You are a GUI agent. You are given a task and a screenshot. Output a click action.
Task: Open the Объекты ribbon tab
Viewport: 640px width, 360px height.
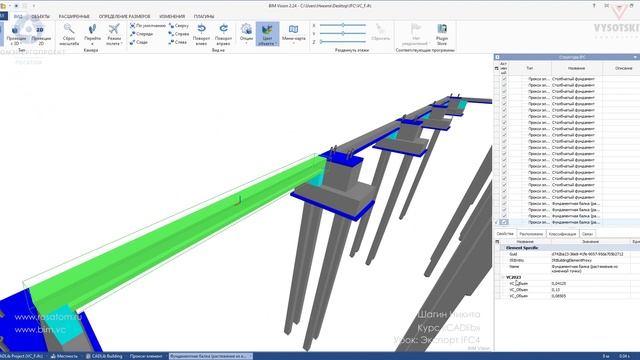(40, 16)
